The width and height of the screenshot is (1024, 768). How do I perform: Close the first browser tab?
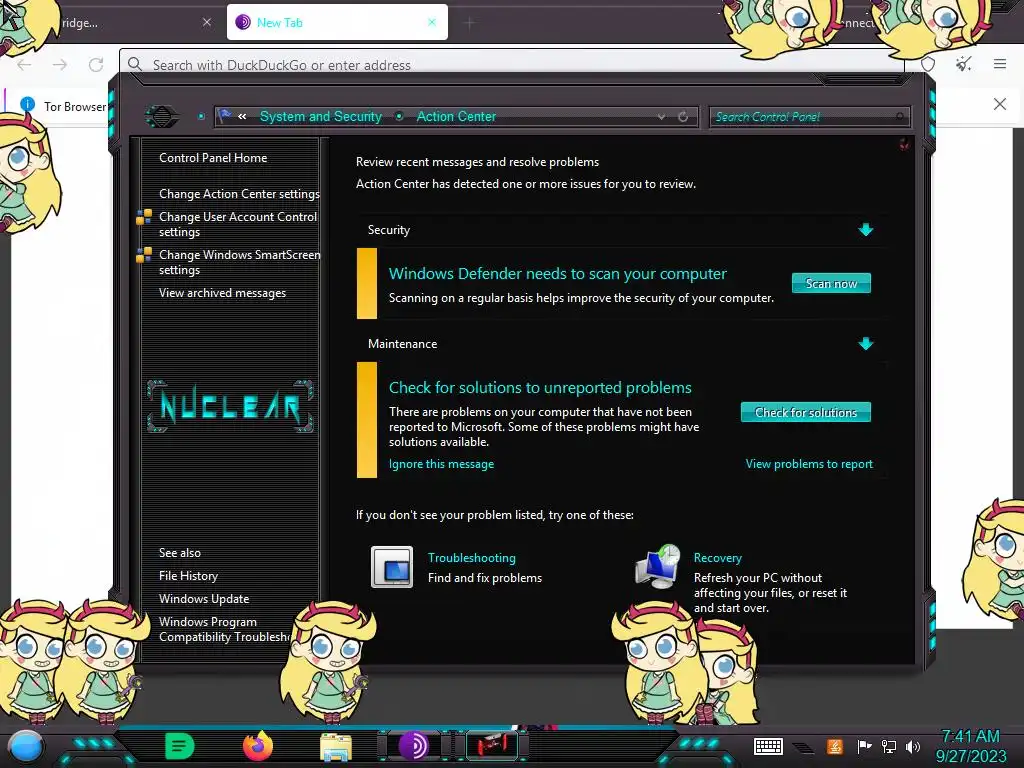[206, 22]
